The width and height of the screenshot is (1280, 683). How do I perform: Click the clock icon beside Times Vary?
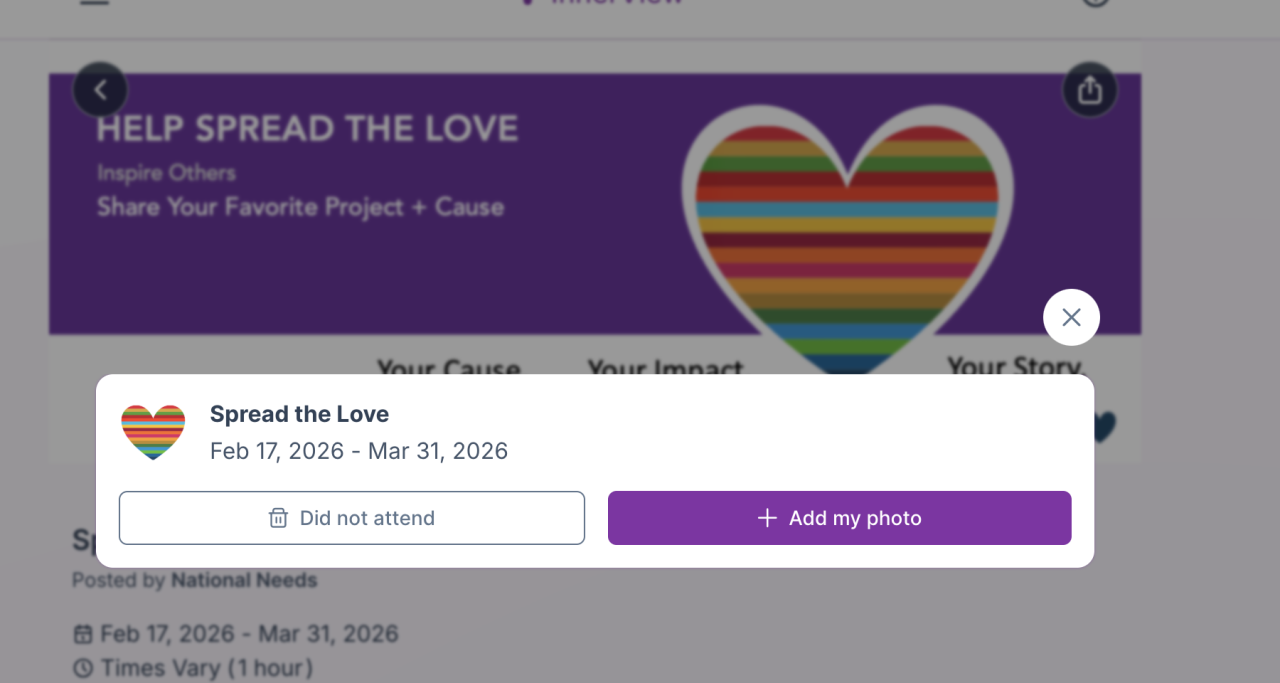click(x=83, y=668)
